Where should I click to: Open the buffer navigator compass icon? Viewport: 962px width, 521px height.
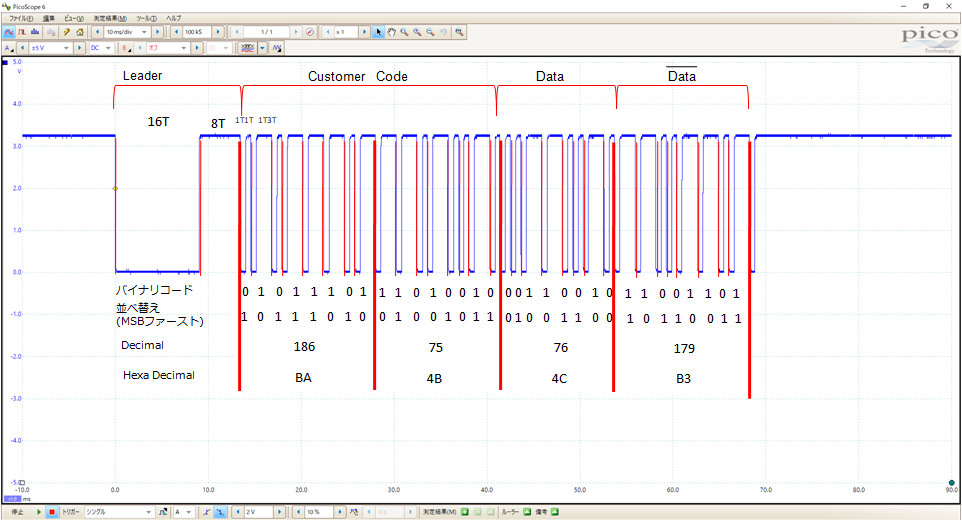coord(309,32)
